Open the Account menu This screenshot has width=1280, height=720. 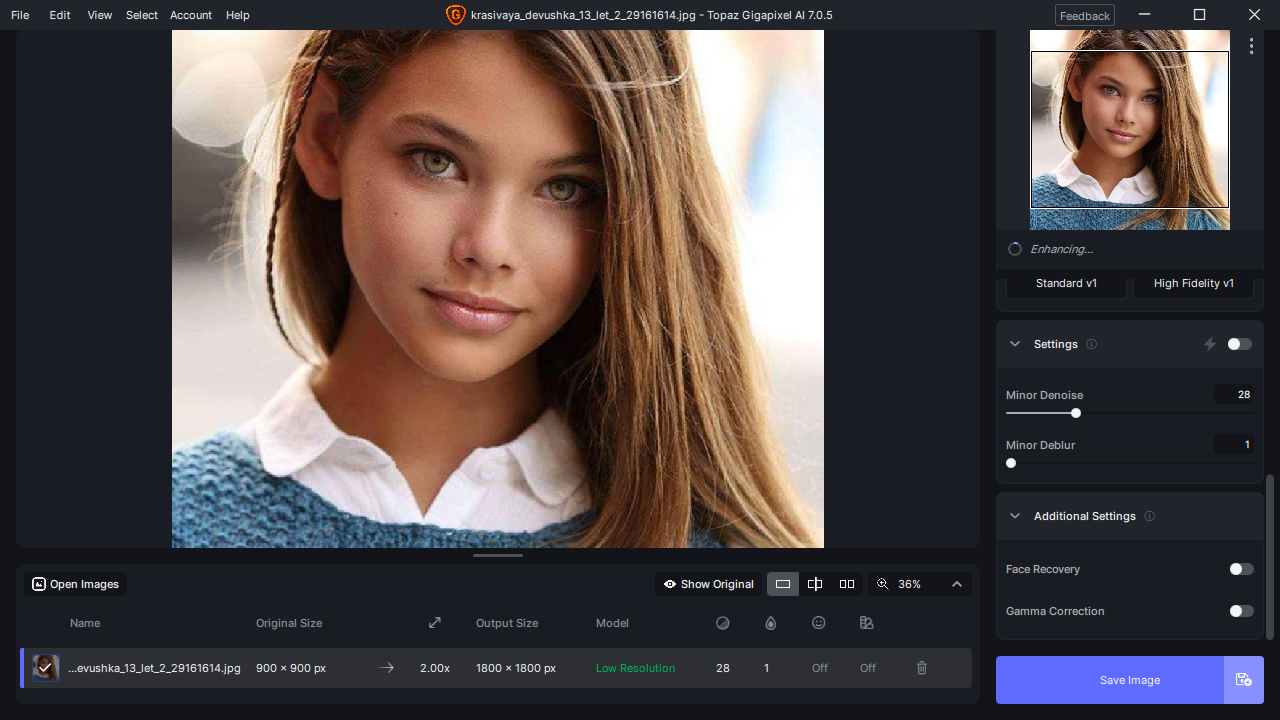pyautogui.click(x=191, y=15)
